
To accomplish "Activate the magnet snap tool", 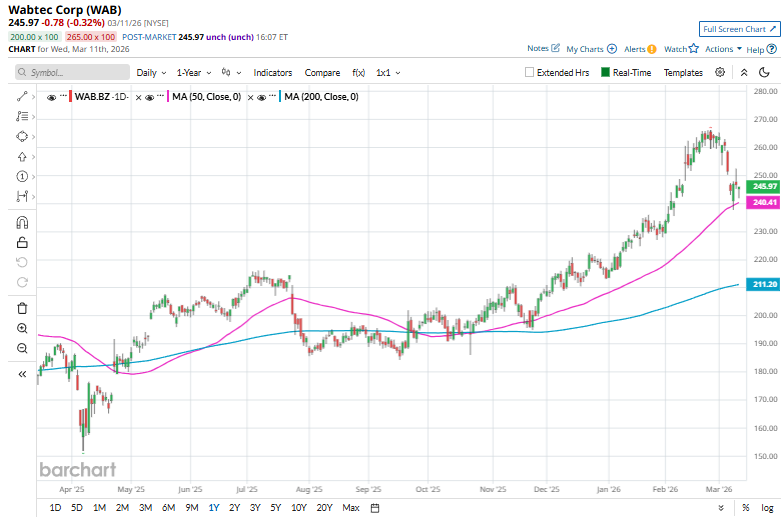I will (22, 222).
